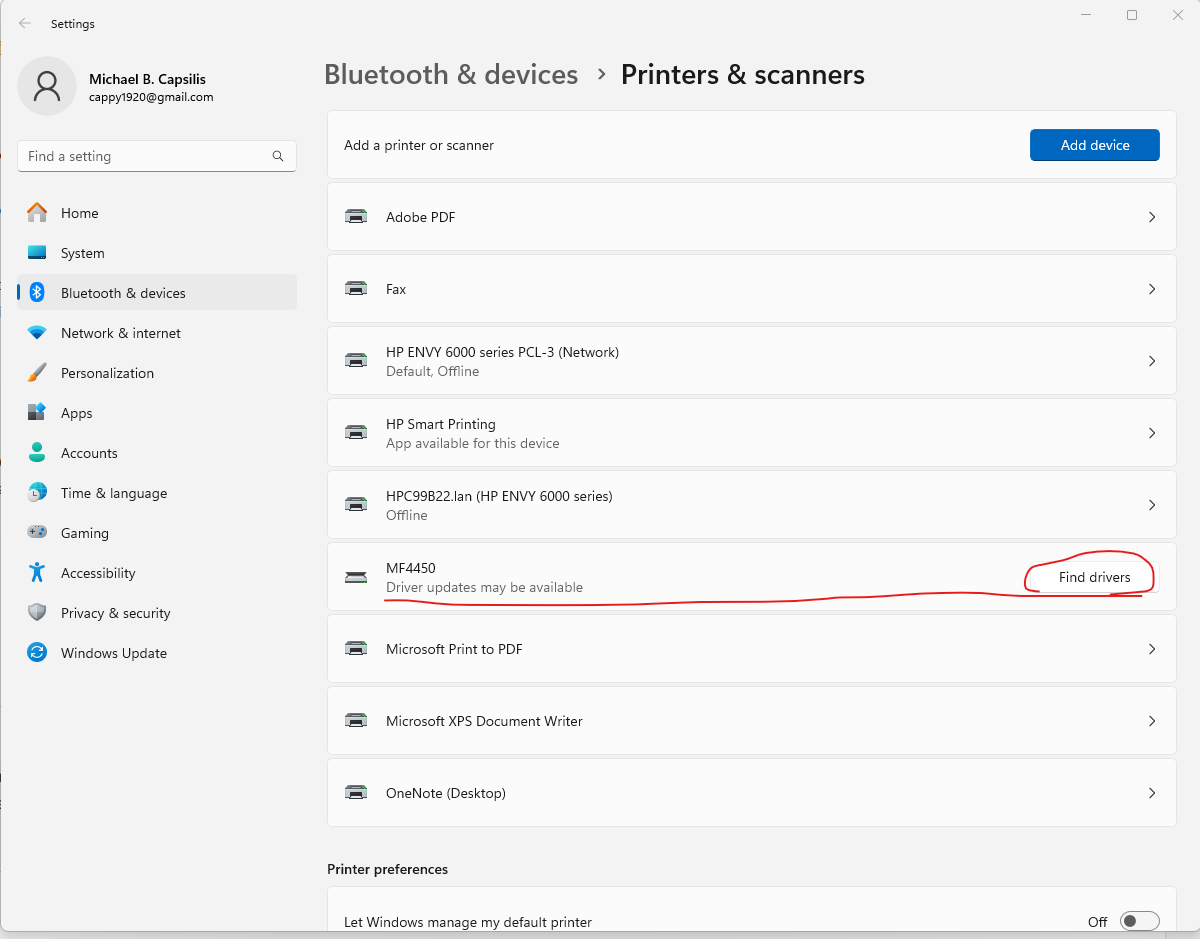Expand the Fax printer details

[x=1151, y=289]
